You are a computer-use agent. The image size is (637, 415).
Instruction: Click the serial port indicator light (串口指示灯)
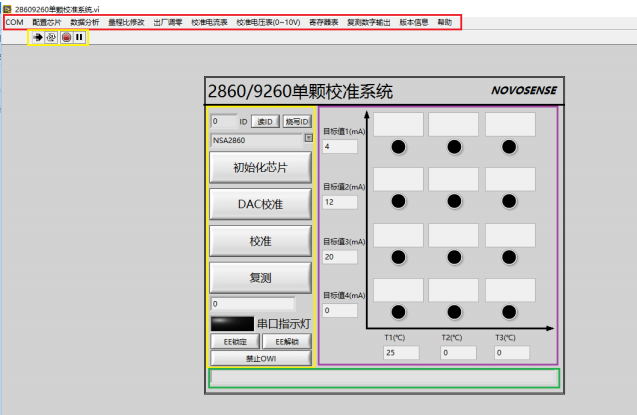(x=231, y=324)
